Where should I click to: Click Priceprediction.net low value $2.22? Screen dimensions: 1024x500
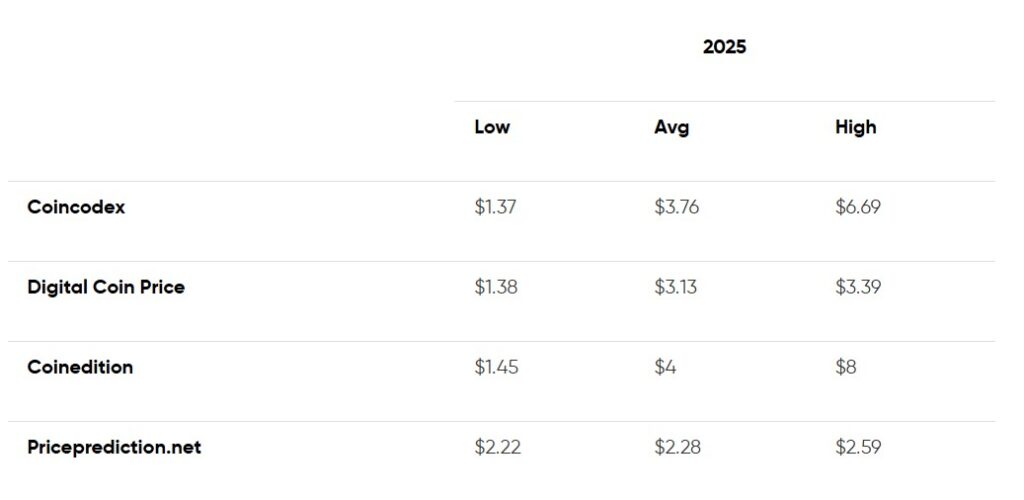tap(497, 447)
